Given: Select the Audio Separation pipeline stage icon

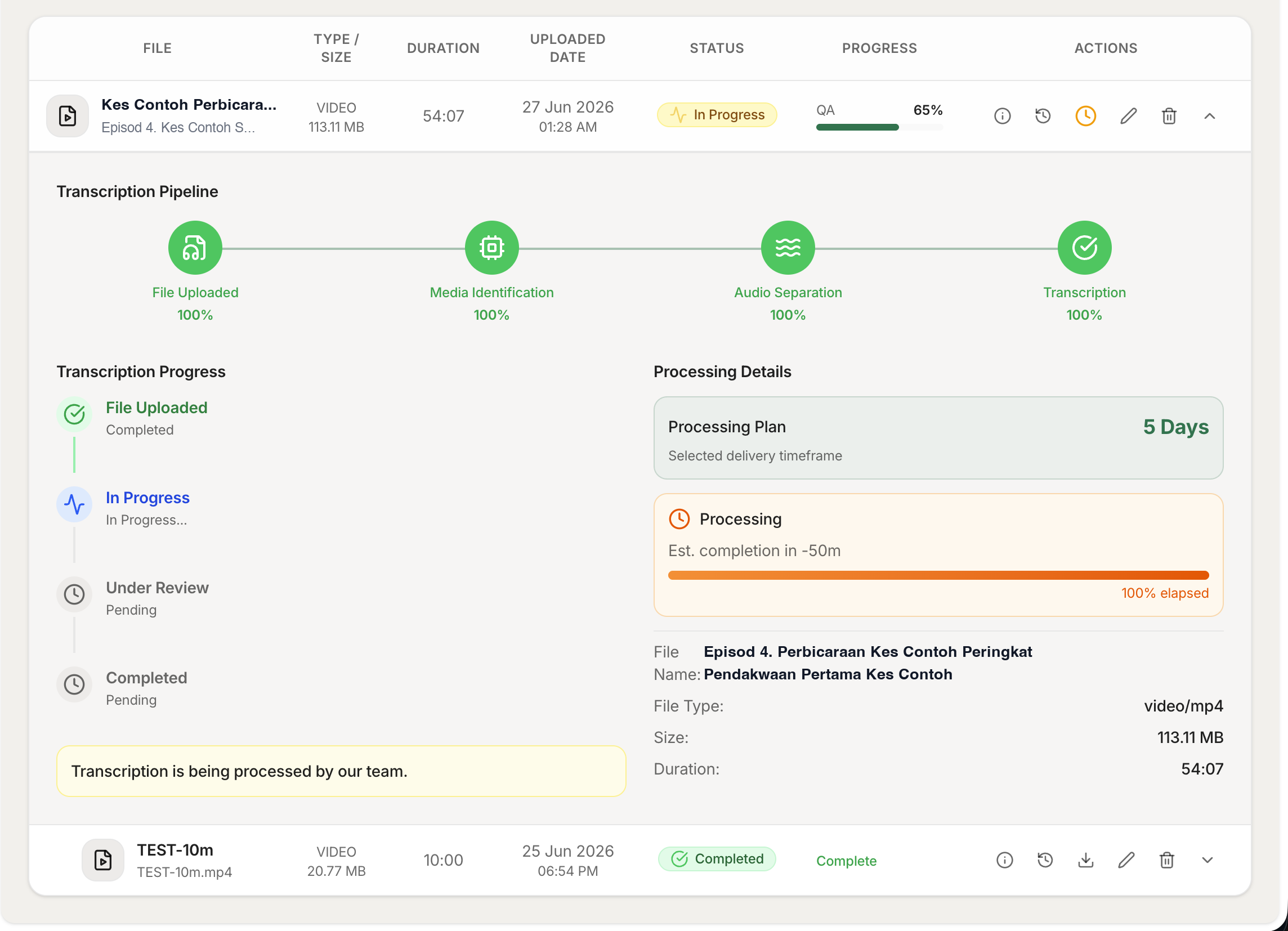Looking at the screenshot, I should (788, 248).
